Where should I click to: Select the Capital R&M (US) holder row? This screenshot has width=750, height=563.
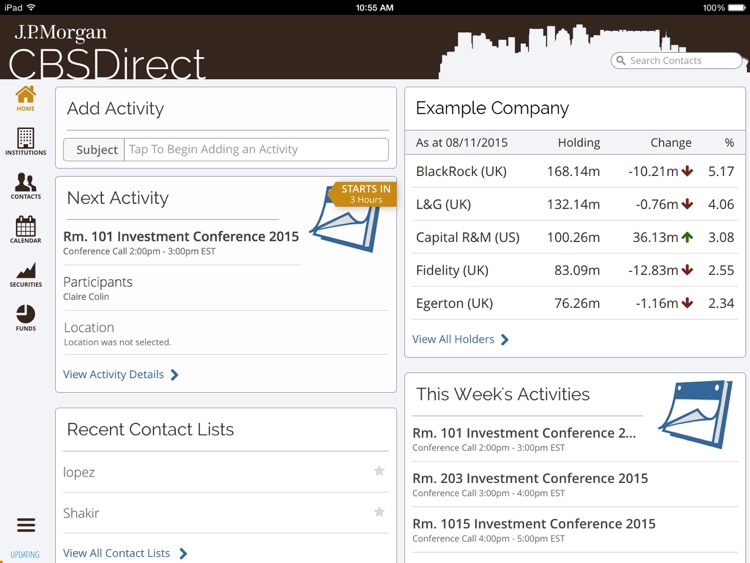pyautogui.click(x=575, y=237)
